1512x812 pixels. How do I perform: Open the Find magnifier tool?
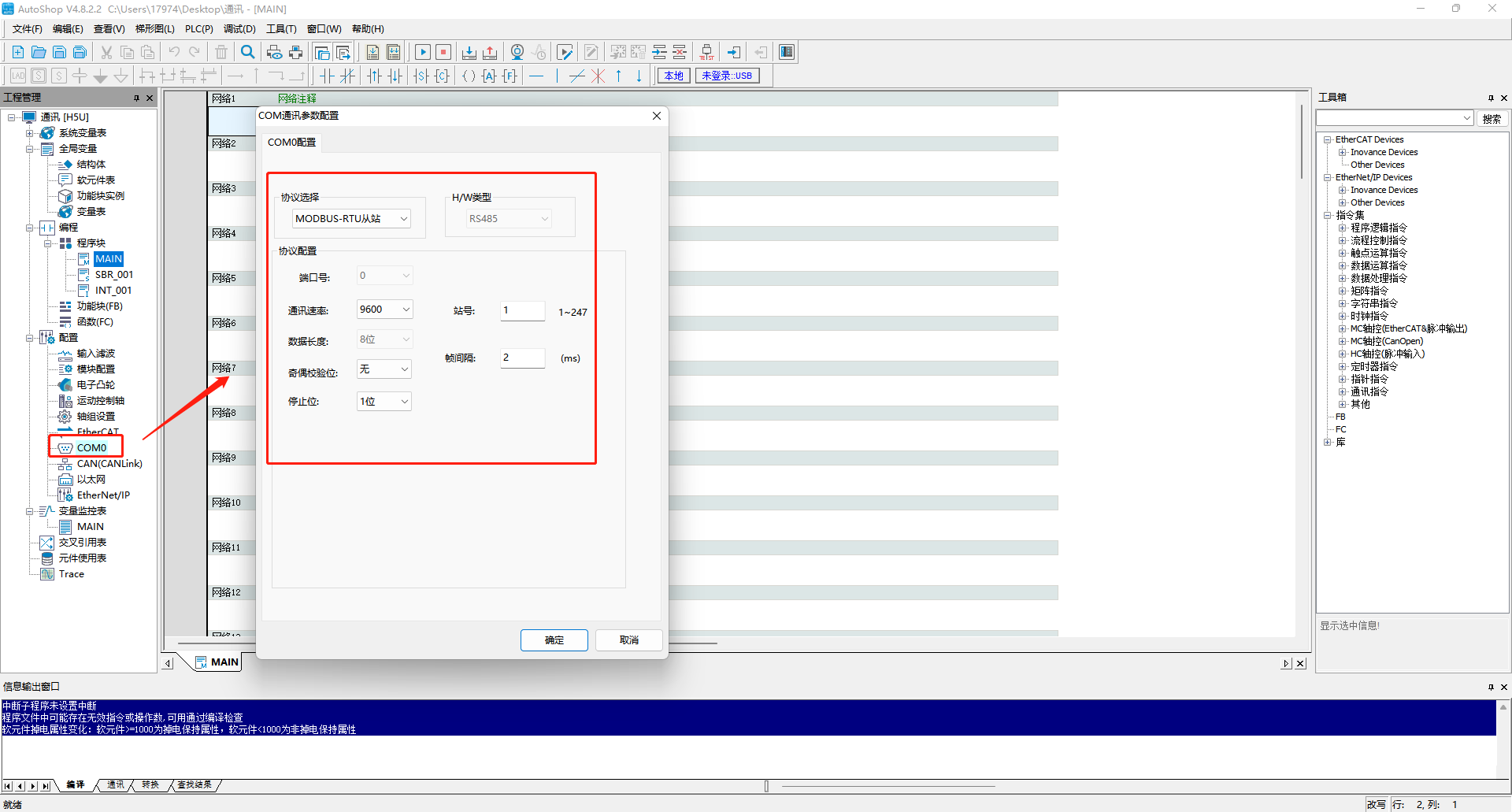[247, 52]
